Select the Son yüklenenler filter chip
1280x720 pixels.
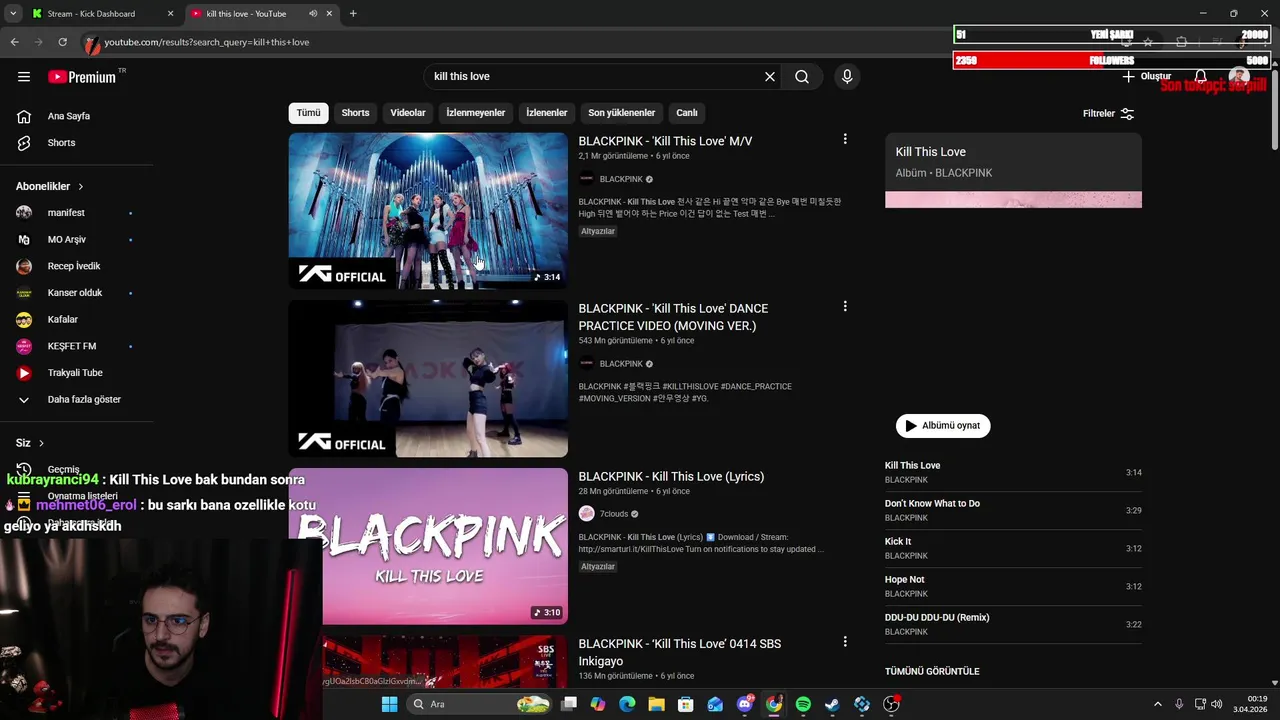pos(622,113)
